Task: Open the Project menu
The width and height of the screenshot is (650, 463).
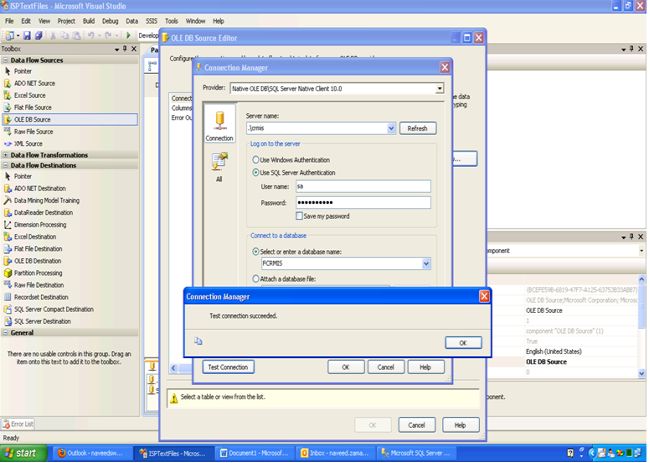Action: pyautogui.click(x=66, y=21)
